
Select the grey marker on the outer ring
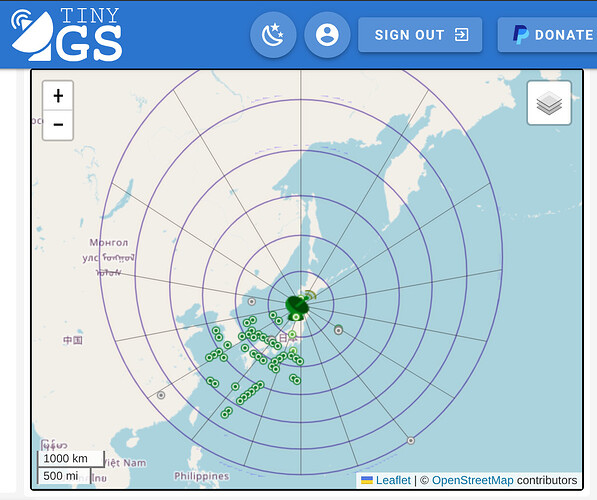[411, 441]
